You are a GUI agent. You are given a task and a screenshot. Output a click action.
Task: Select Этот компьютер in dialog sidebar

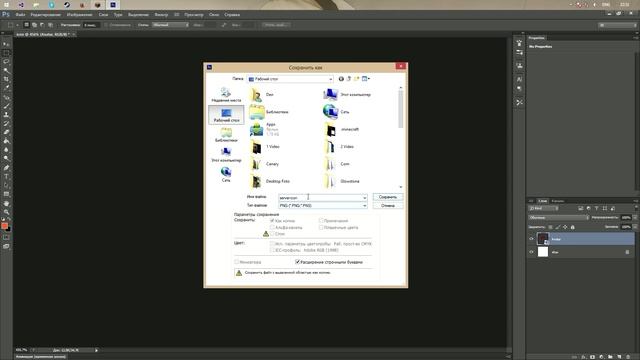[226, 155]
